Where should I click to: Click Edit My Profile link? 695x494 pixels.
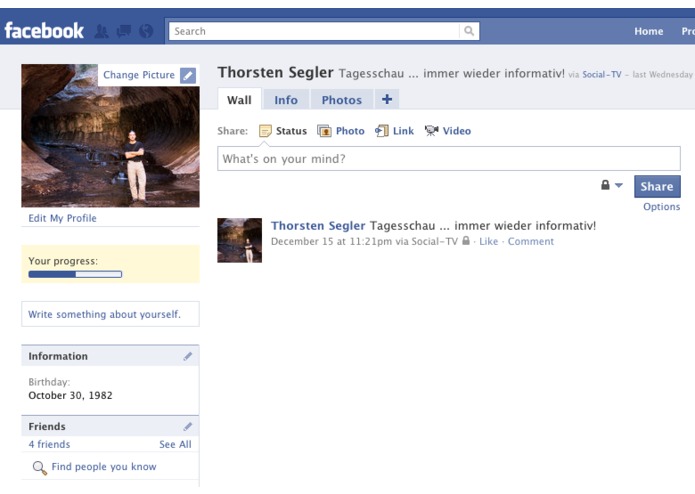[x=62, y=218]
